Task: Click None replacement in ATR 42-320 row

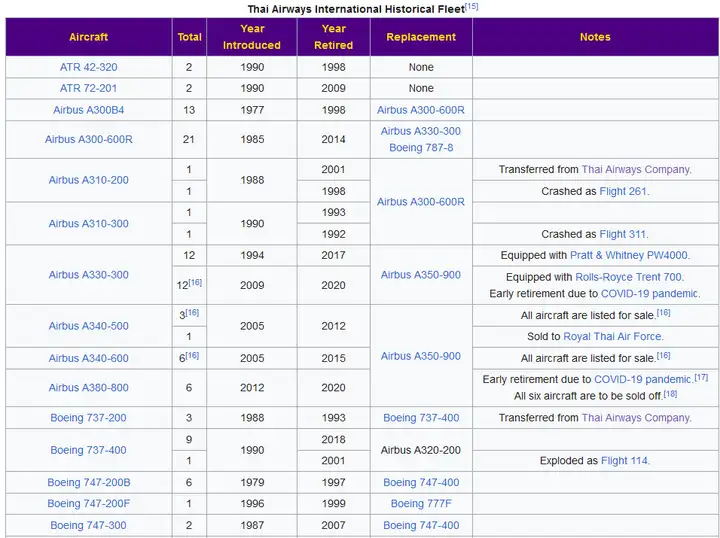Action: pos(421,67)
